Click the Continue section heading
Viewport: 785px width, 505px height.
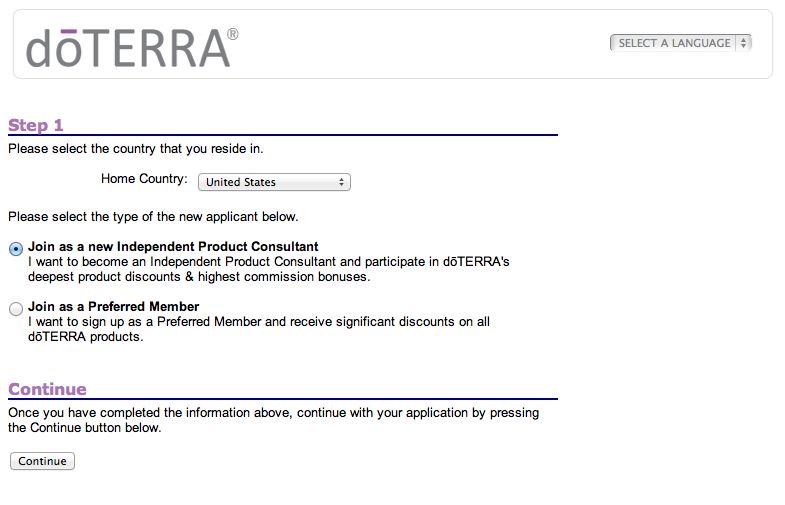[47, 389]
